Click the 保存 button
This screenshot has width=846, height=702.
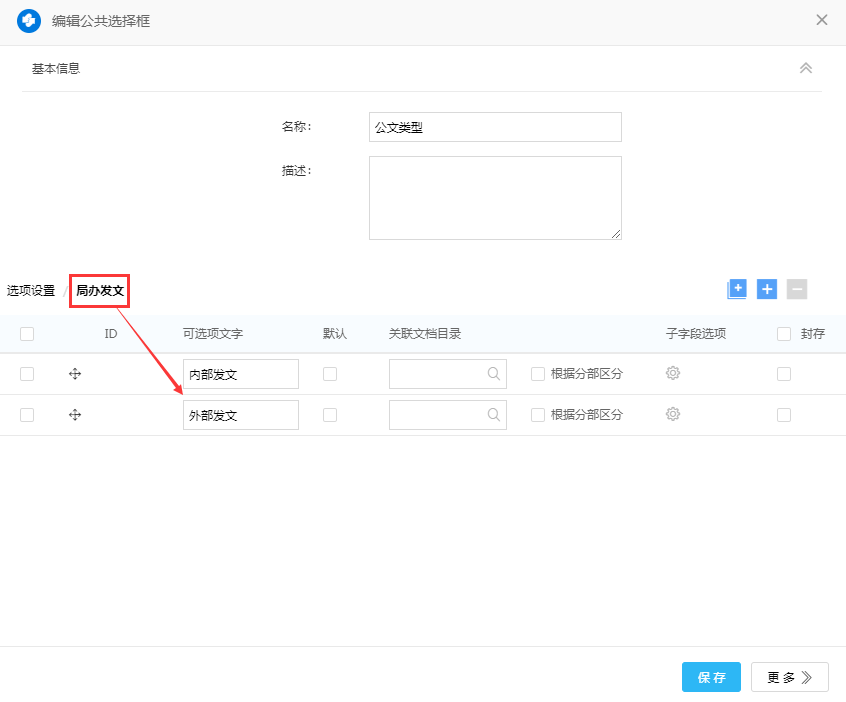point(711,677)
